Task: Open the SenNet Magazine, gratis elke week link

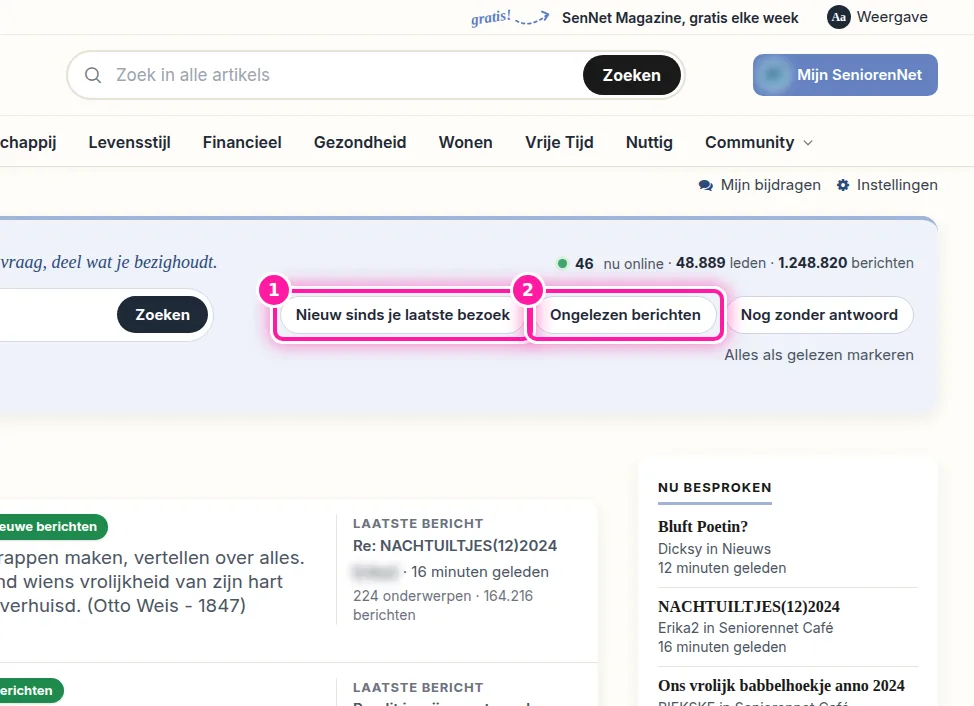Action: (680, 18)
